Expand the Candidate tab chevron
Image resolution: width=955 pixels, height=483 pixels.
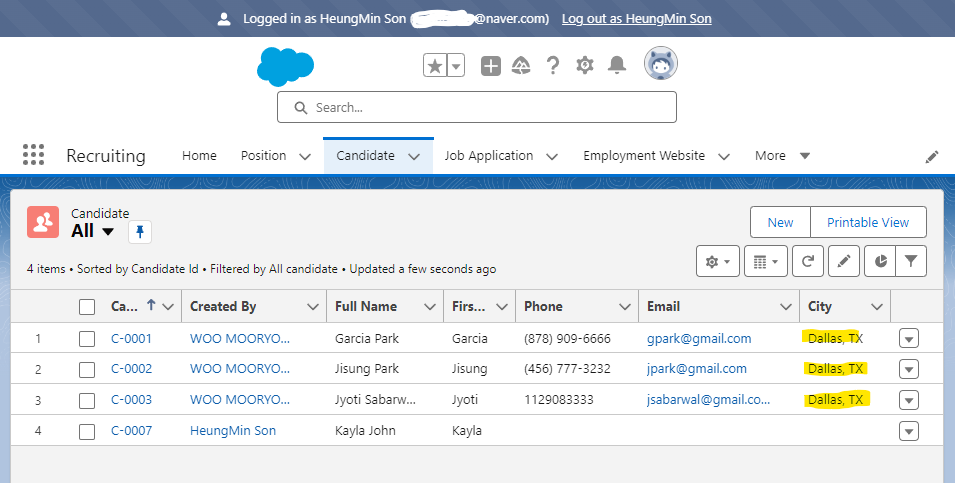tap(414, 157)
